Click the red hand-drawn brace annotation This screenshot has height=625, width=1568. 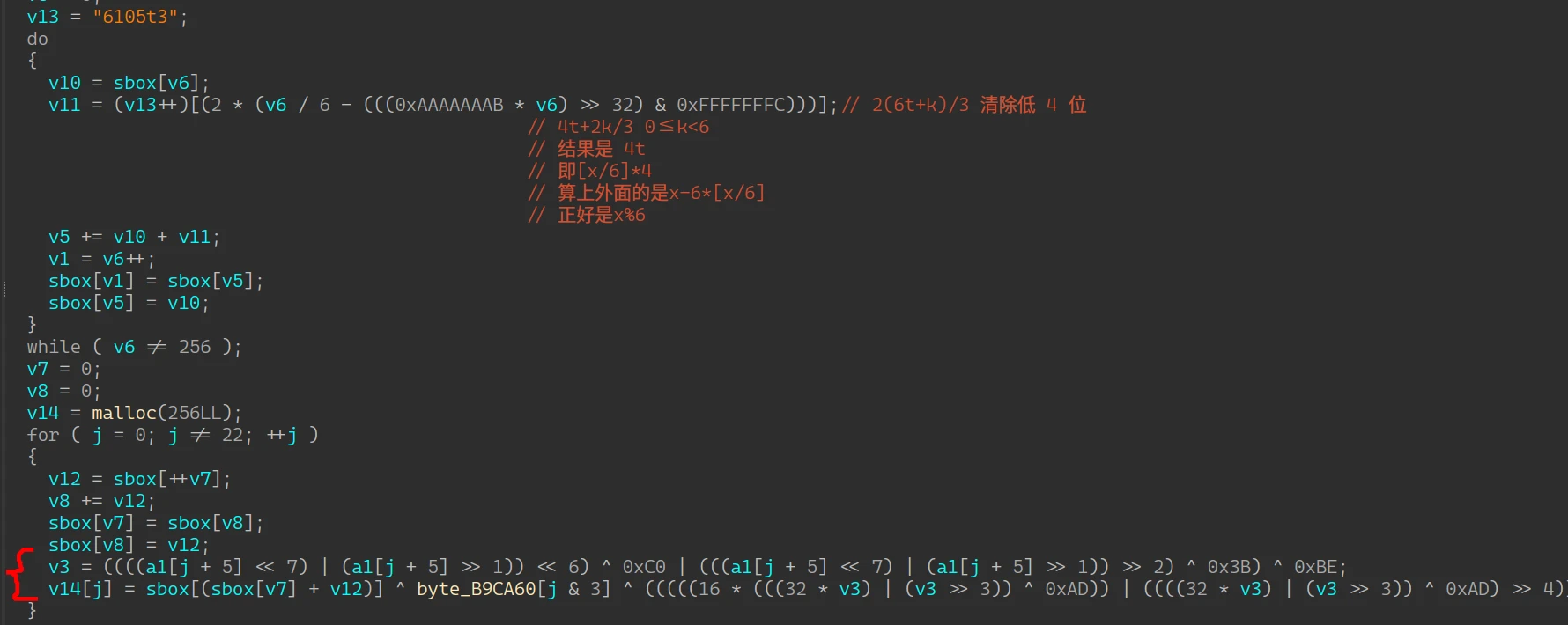coord(21,574)
